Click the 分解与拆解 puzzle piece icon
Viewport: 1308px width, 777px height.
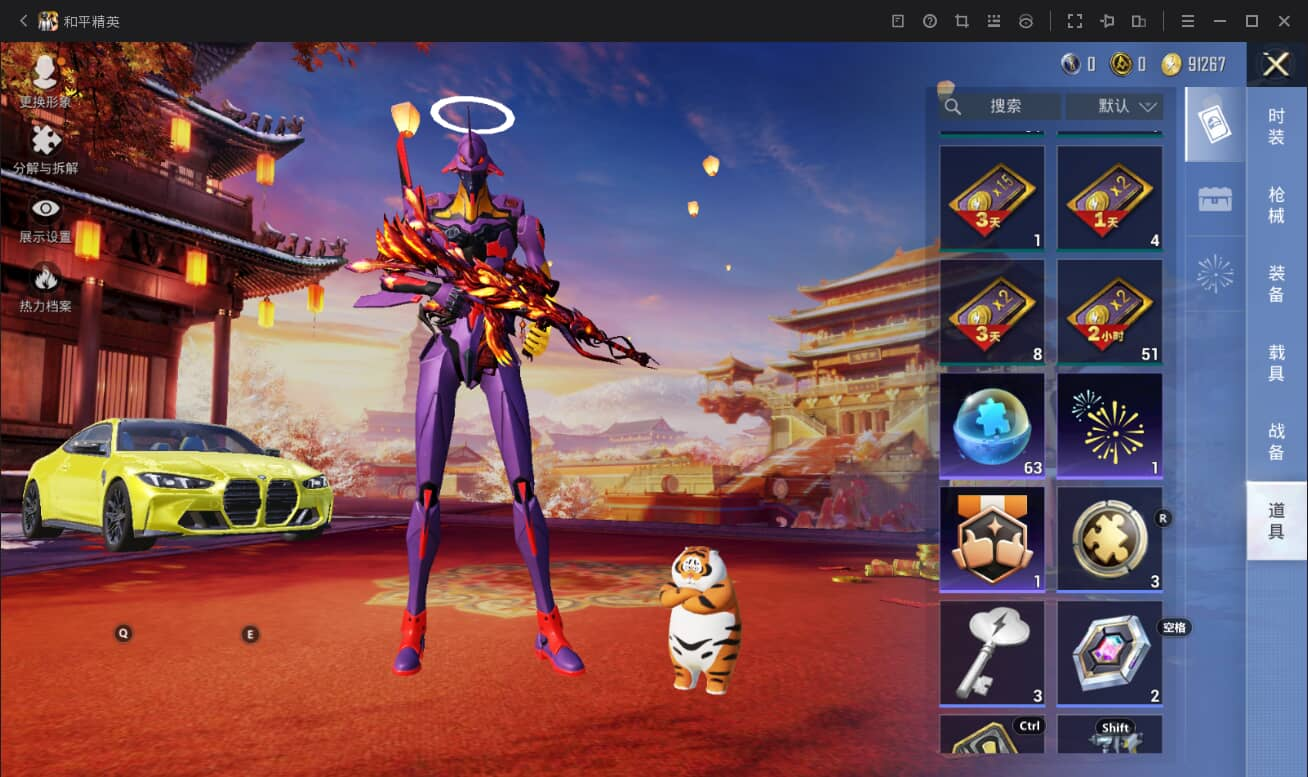pos(45,141)
